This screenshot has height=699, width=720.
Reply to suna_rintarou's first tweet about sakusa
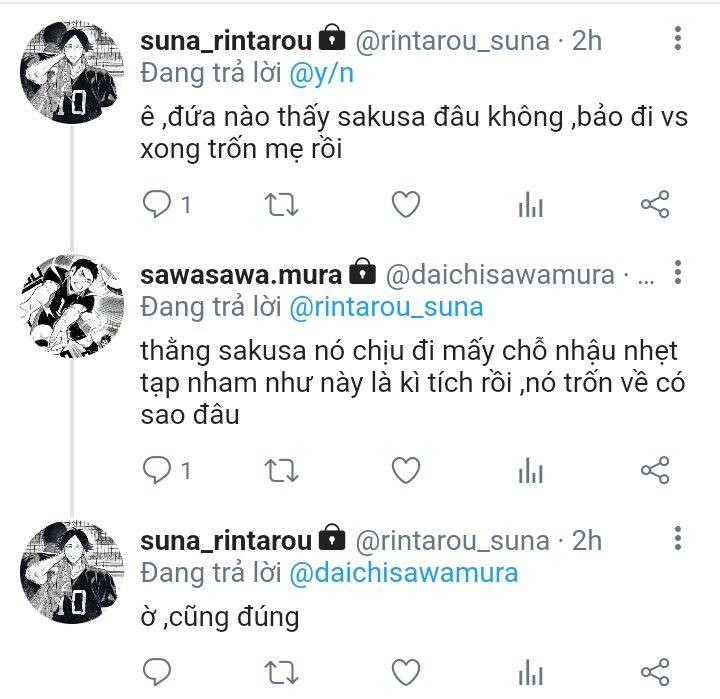coord(158,205)
